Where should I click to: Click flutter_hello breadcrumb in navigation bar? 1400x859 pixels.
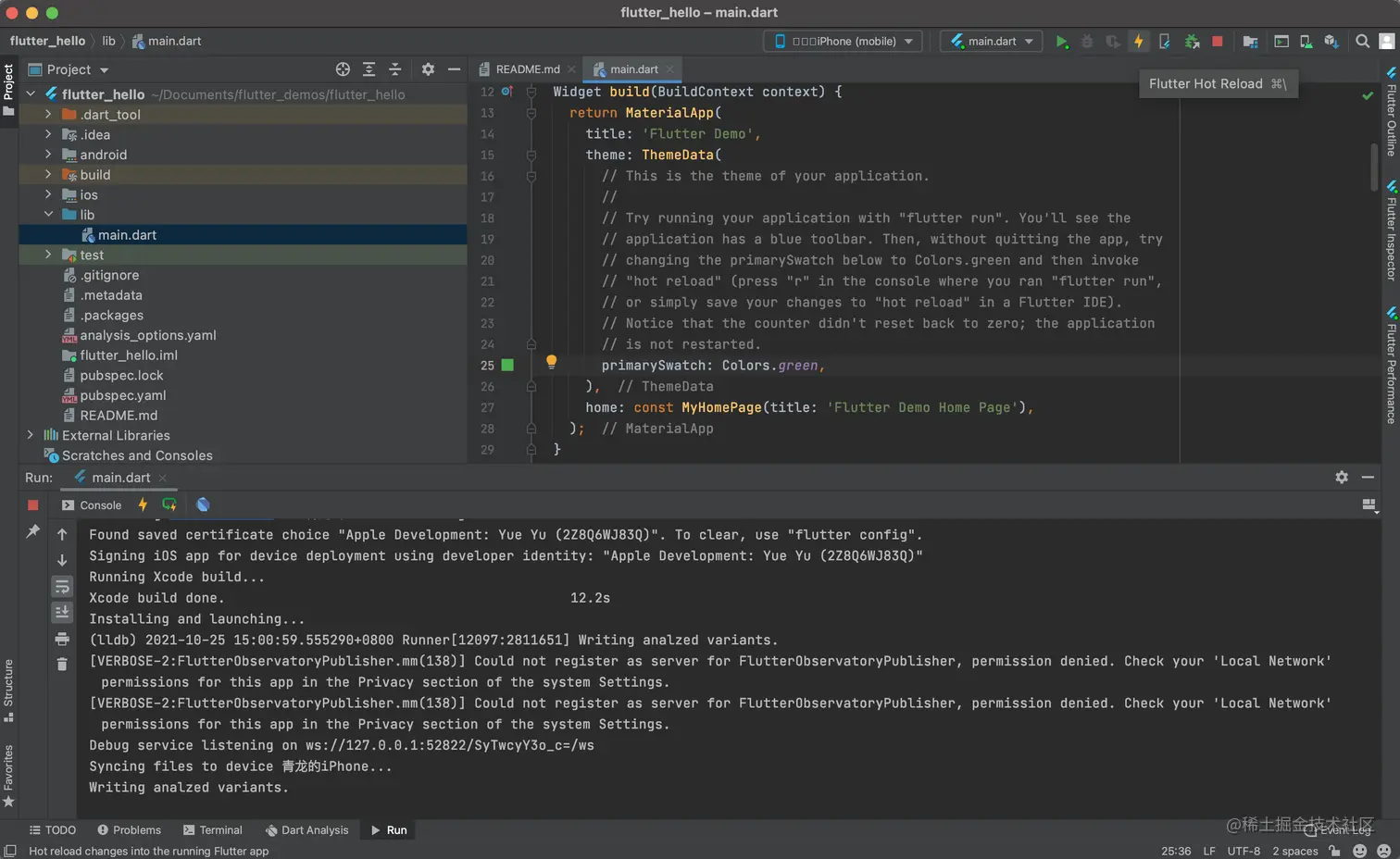(47, 41)
